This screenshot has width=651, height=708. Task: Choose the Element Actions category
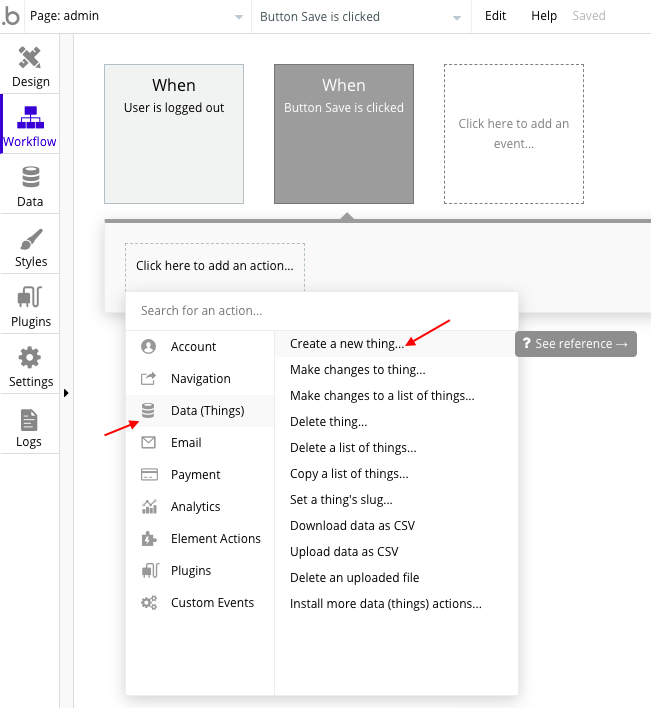click(200, 539)
